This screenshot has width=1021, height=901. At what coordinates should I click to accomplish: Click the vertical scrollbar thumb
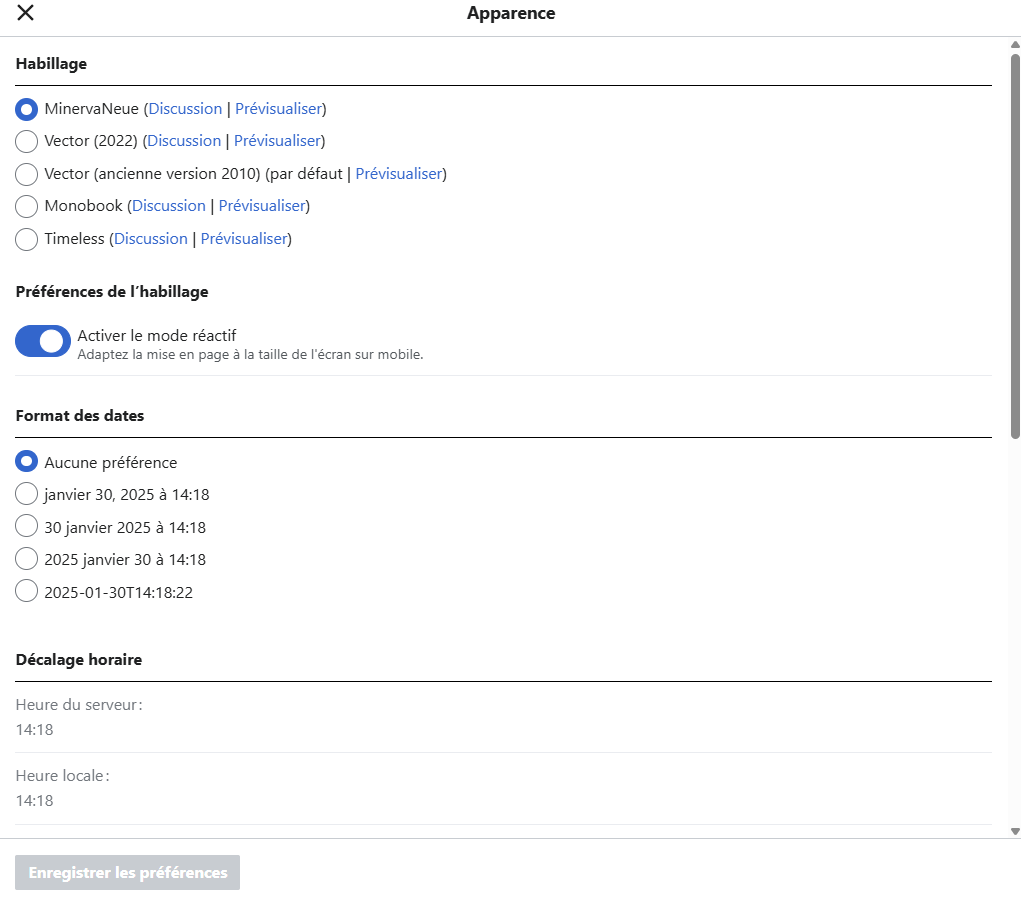pyautogui.click(x=1015, y=246)
